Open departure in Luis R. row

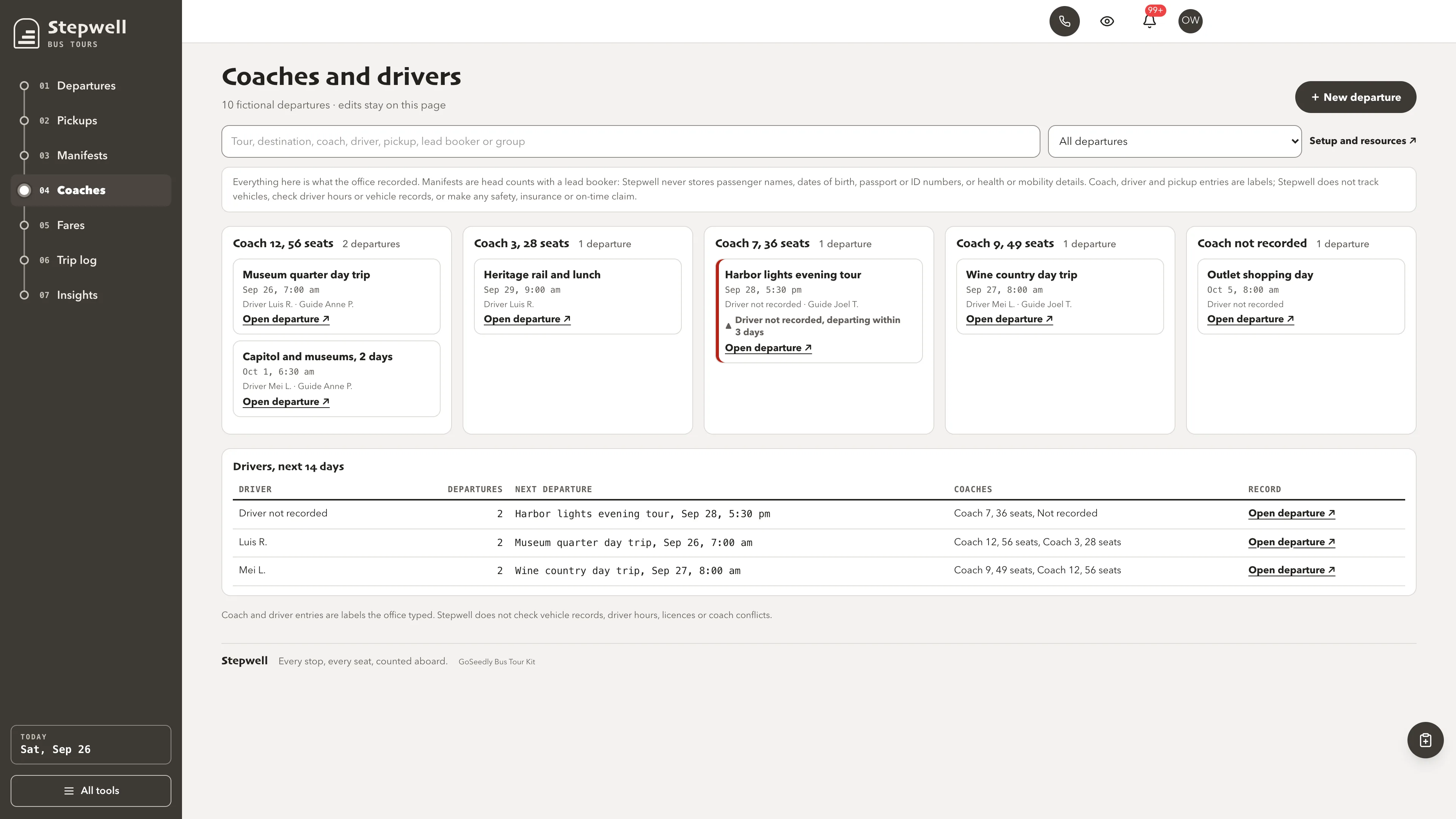click(1291, 542)
